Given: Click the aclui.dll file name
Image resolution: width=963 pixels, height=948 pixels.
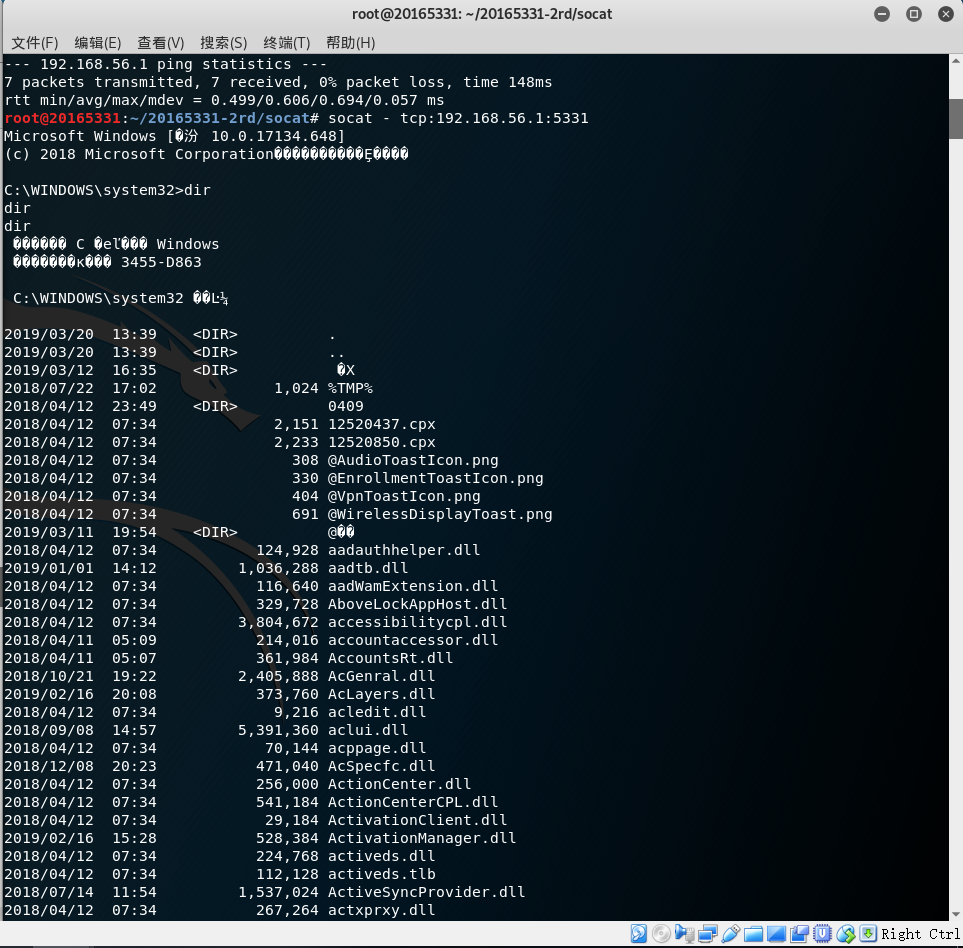Looking at the screenshot, I should [368, 730].
